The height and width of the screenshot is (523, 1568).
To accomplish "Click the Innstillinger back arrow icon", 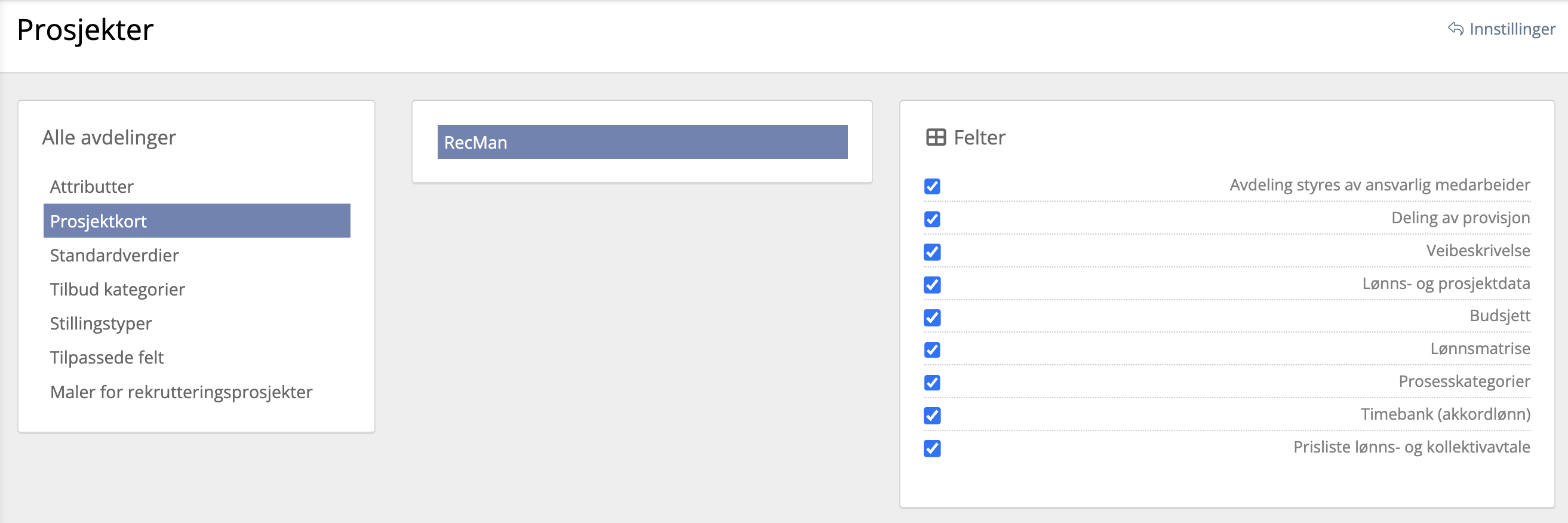I will (1455, 29).
